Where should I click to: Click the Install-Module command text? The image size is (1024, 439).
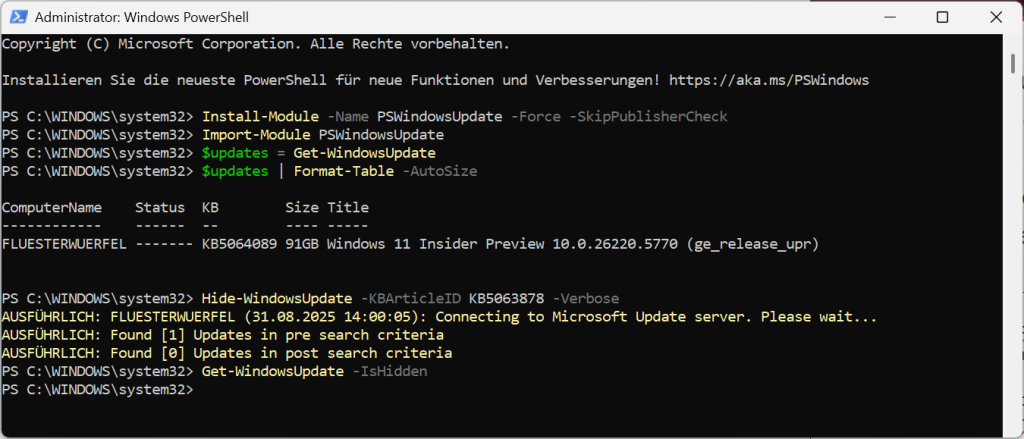click(261, 117)
